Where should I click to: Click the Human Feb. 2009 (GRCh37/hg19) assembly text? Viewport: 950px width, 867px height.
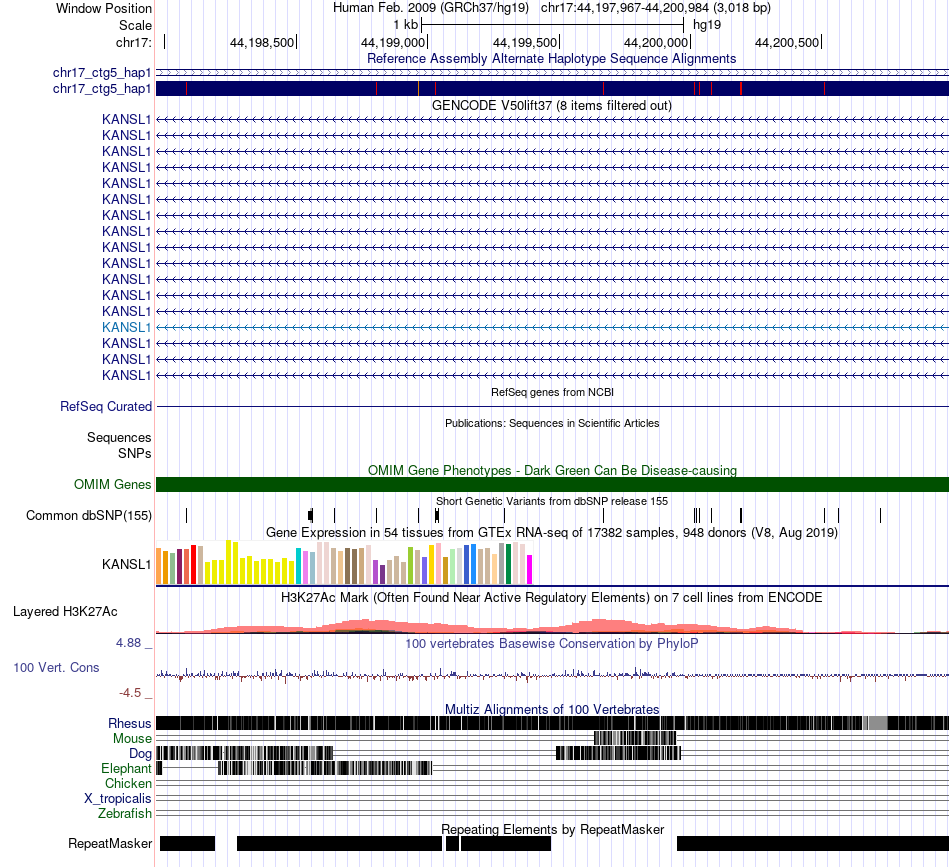click(x=431, y=8)
